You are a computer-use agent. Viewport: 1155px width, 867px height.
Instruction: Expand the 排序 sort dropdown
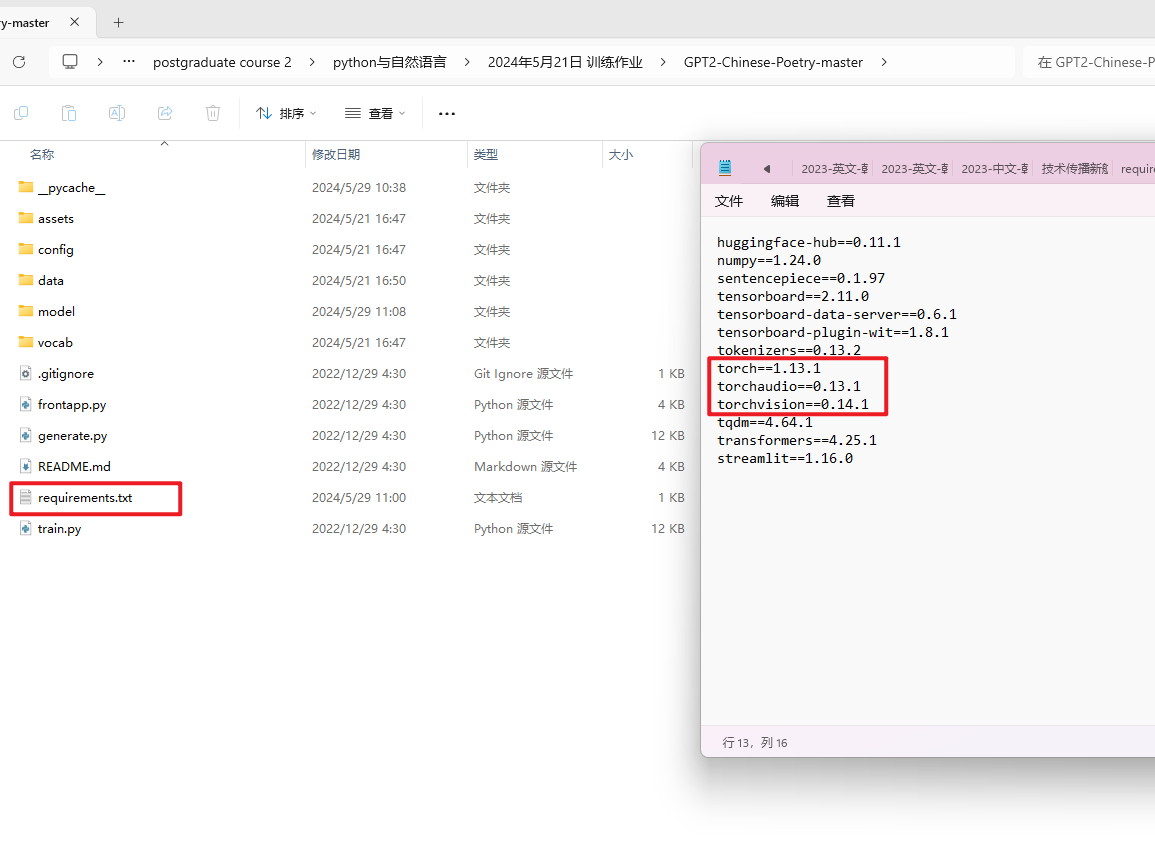286,113
